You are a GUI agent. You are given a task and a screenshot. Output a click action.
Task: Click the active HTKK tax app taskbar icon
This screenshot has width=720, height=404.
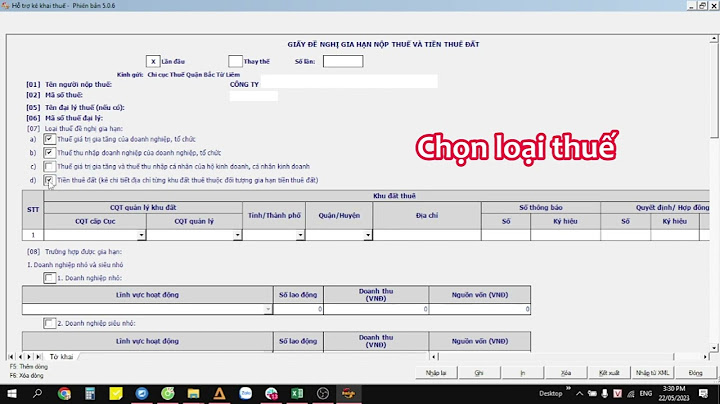(x=349, y=393)
